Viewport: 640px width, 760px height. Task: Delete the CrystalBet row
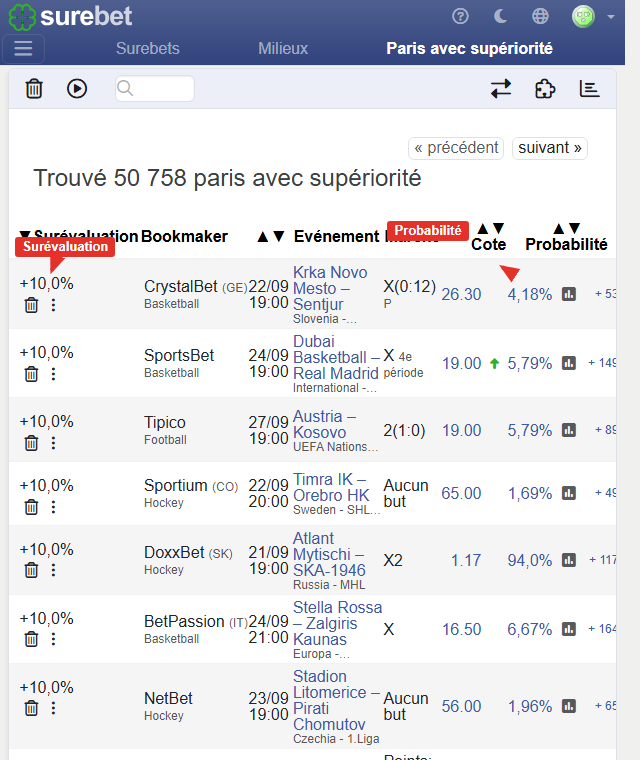point(32,305)
